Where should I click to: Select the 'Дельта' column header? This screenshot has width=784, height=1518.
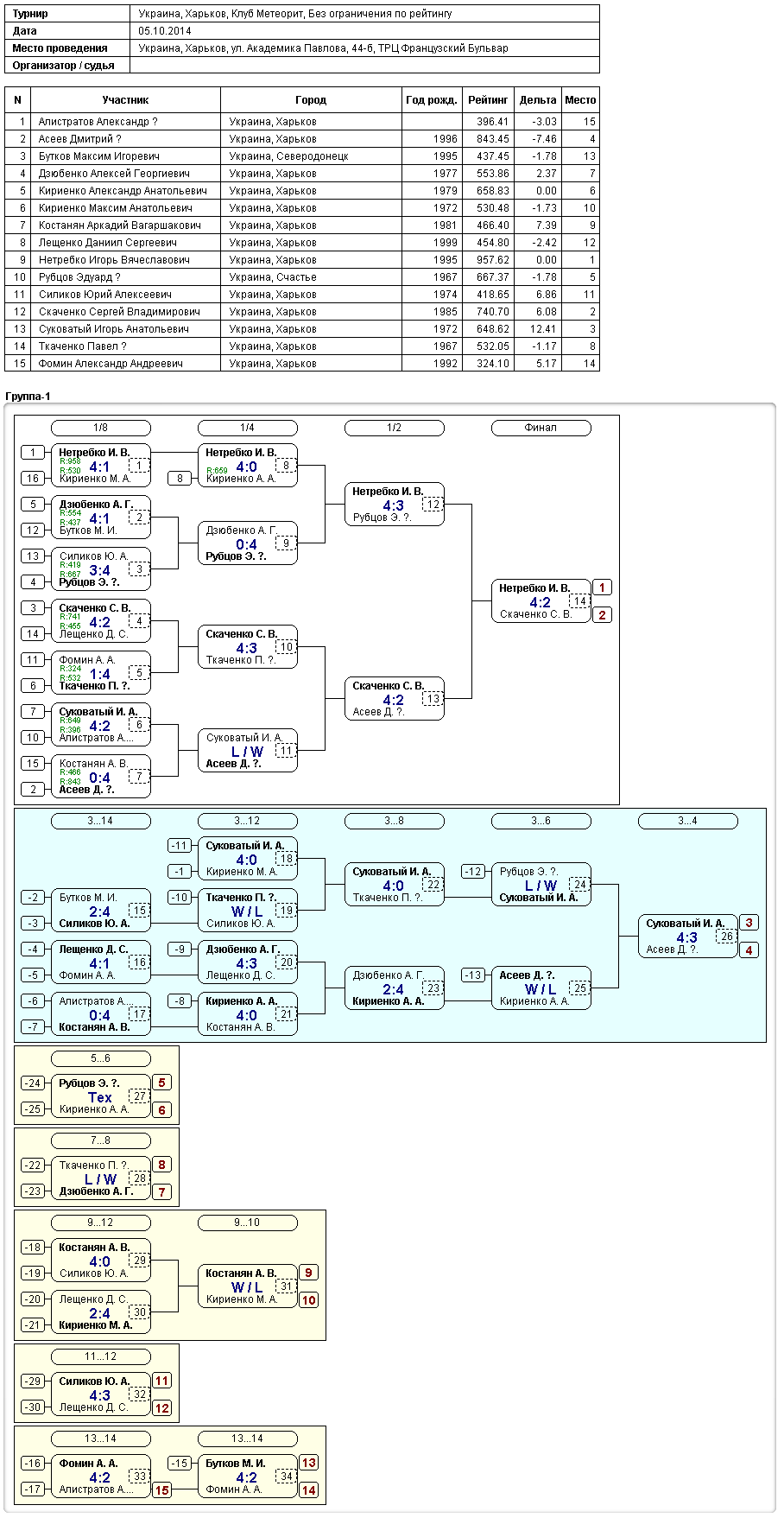click(537, 100)
